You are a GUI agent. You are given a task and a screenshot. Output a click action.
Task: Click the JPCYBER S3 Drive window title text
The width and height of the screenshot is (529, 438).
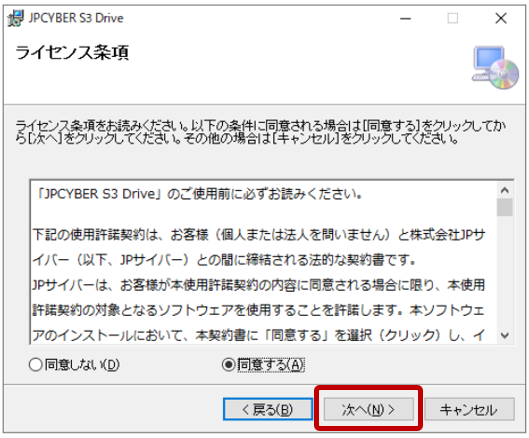click(x=76, y=18)
